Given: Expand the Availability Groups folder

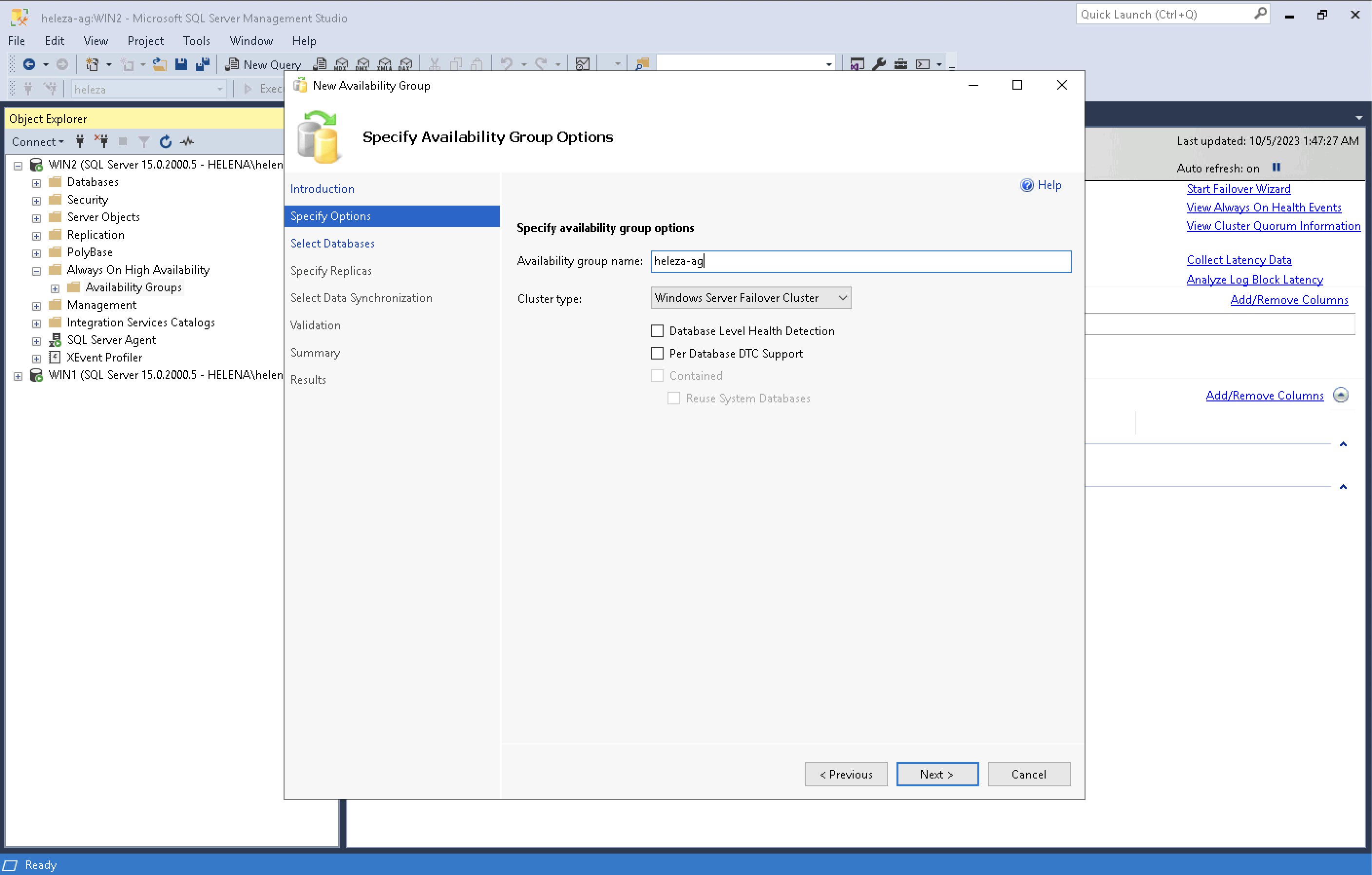Looking at the screenshot, I should tap(55, 288).
